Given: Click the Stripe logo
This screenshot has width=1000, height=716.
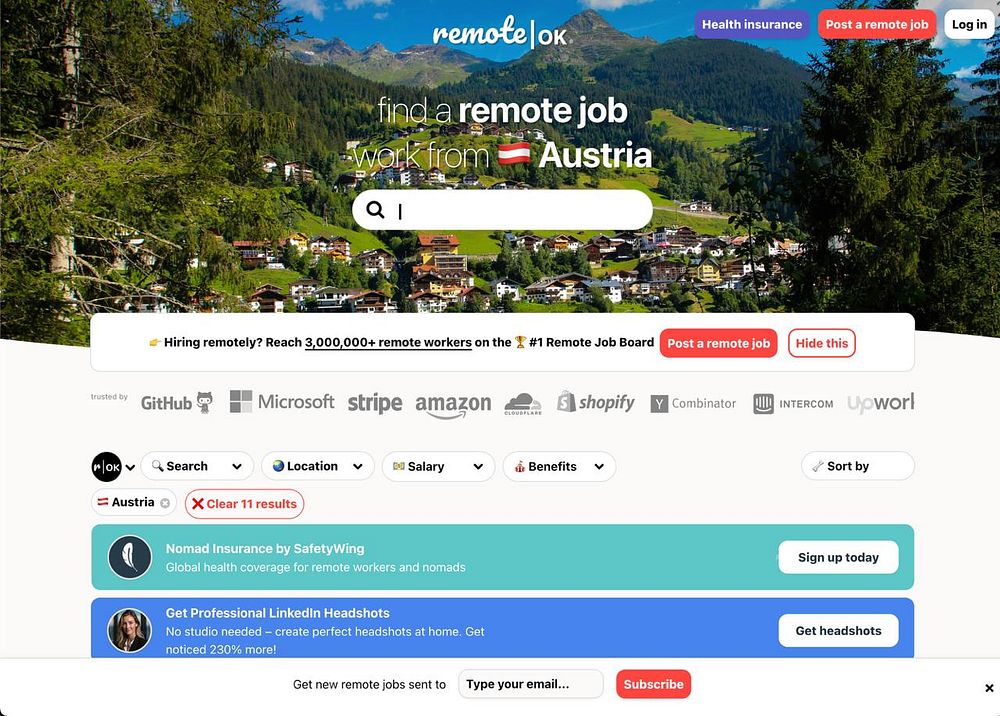Looking at the screenshot, I should 375,403.
